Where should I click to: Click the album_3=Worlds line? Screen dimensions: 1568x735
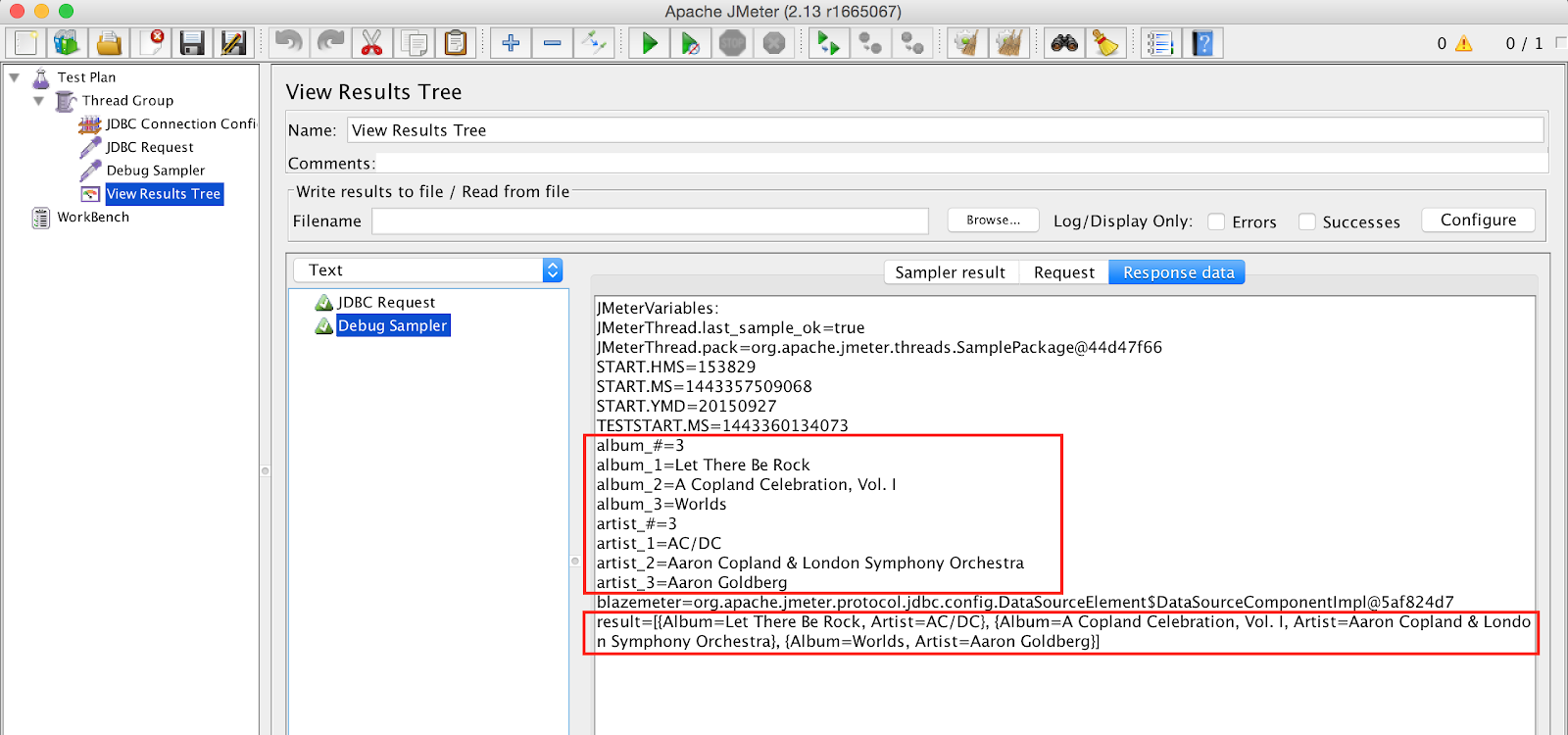(661, 505)
